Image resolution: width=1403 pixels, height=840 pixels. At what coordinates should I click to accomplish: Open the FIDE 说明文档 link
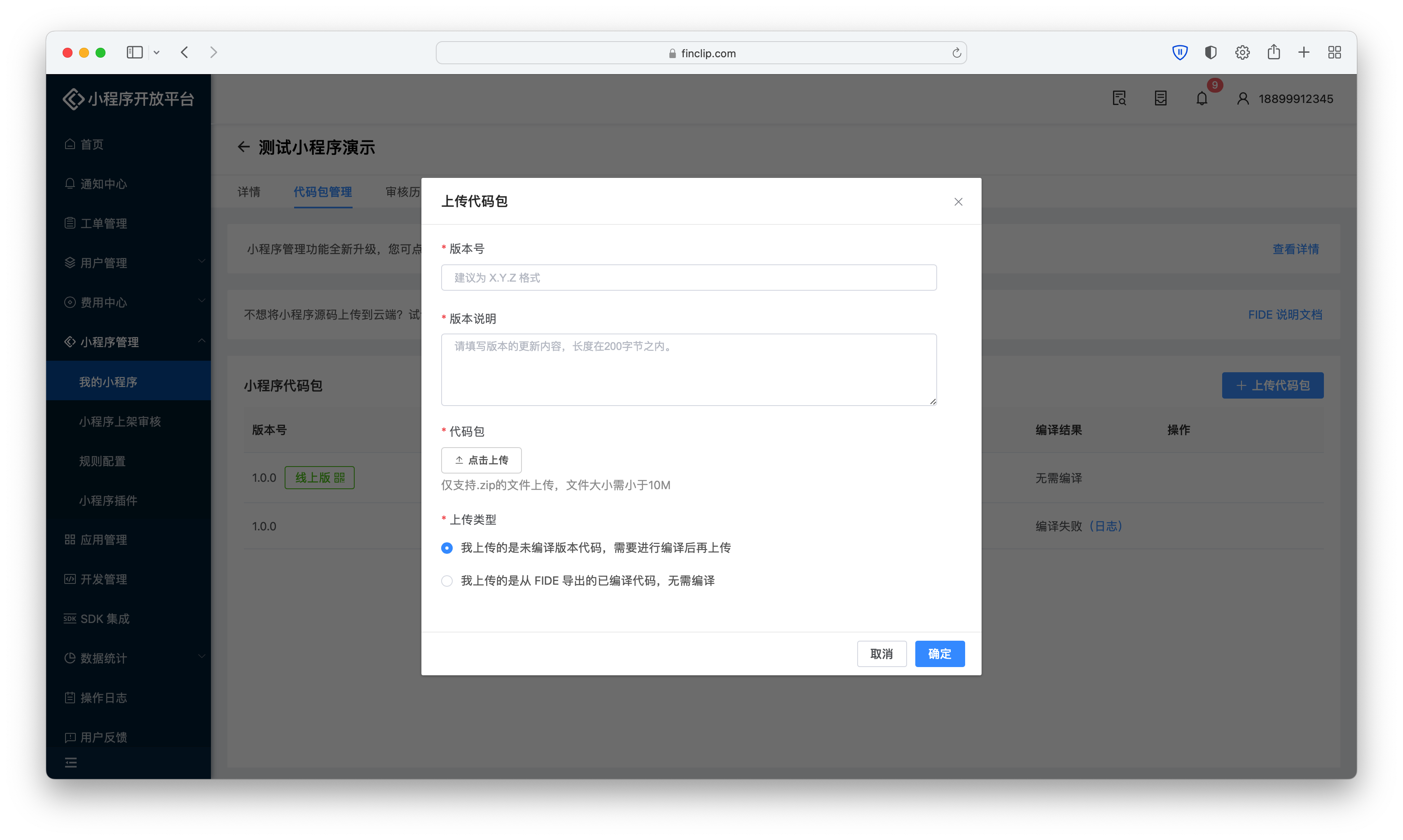point(1285,315)
